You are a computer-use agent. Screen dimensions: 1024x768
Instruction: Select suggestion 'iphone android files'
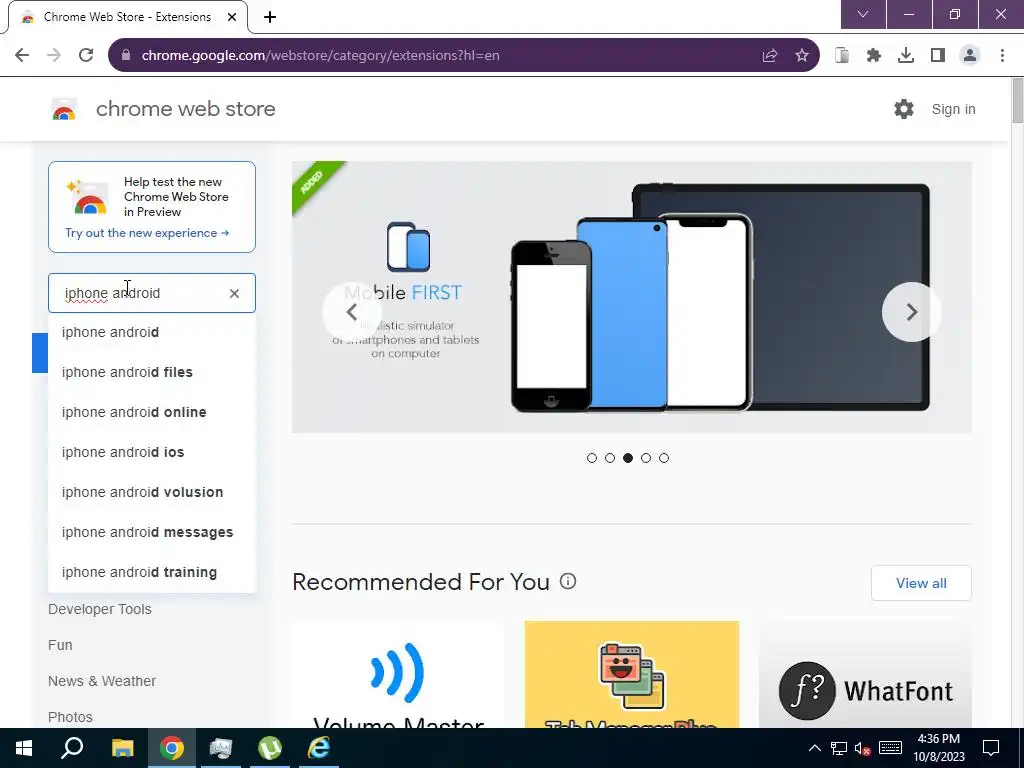pos(152,372)
